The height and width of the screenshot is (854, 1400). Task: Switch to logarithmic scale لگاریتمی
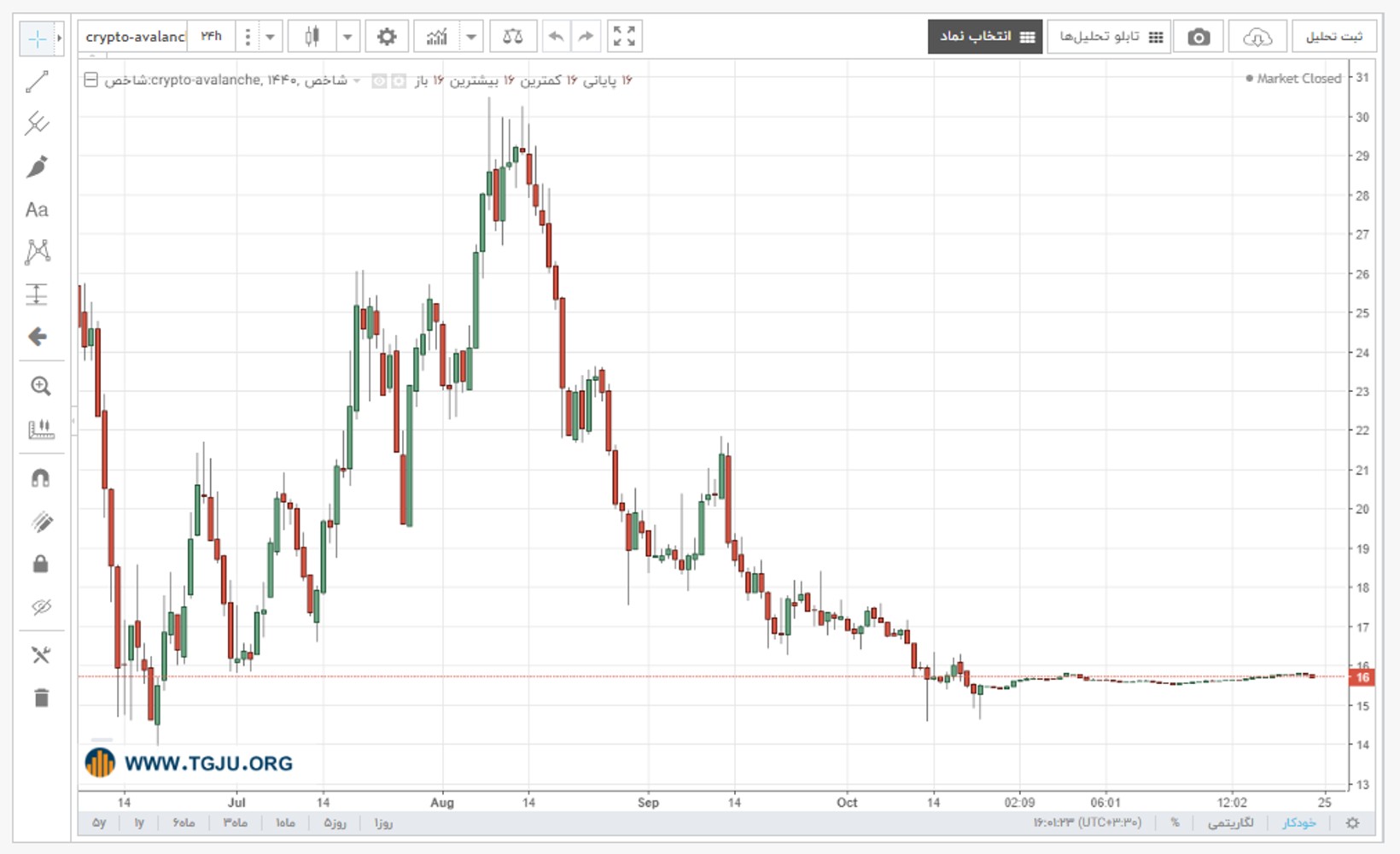tap(1230, 823)
